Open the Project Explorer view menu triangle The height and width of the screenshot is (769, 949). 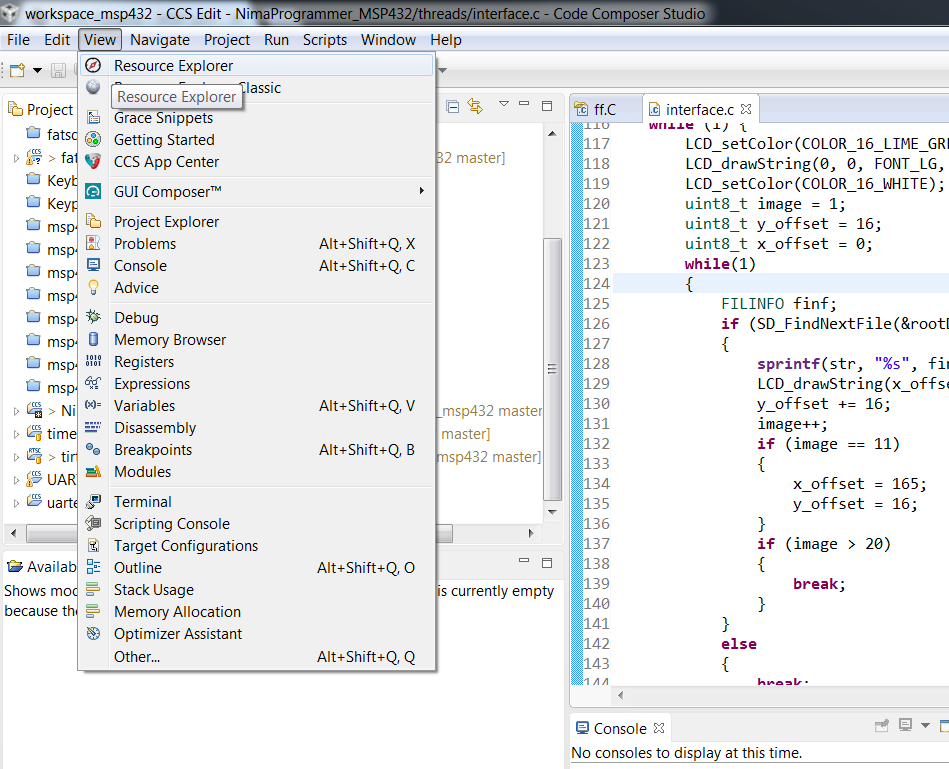click(504, 104)
